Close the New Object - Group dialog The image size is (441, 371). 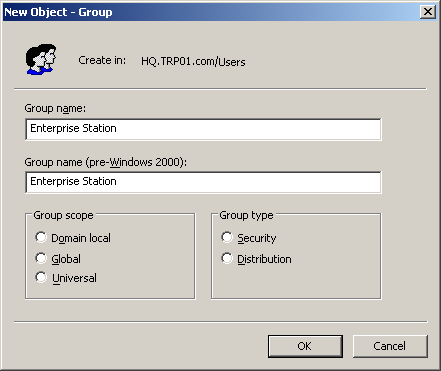[428, 12]
